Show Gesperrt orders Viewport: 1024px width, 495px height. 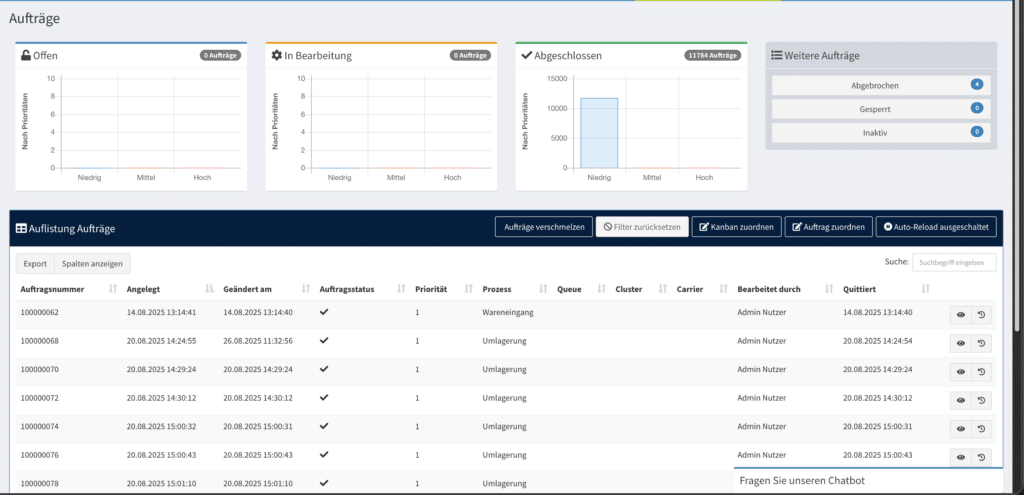point(880,108)
